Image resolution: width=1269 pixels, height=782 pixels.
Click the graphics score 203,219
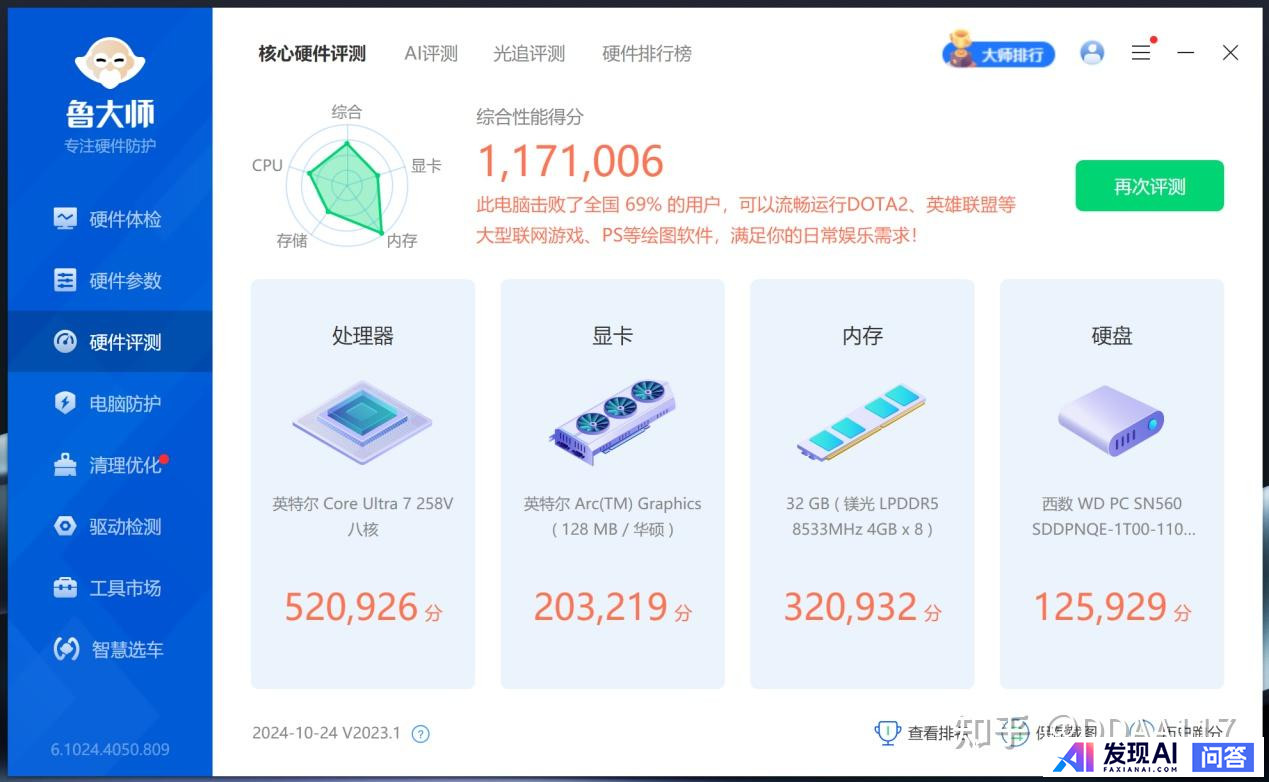coord(600,607)
